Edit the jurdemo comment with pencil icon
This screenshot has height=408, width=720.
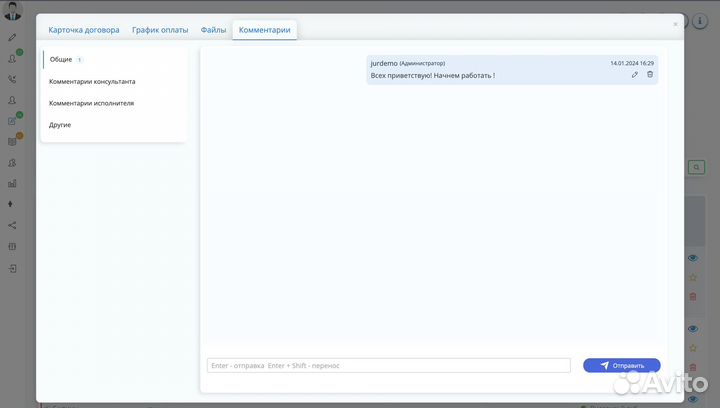[x=635, y=74]
